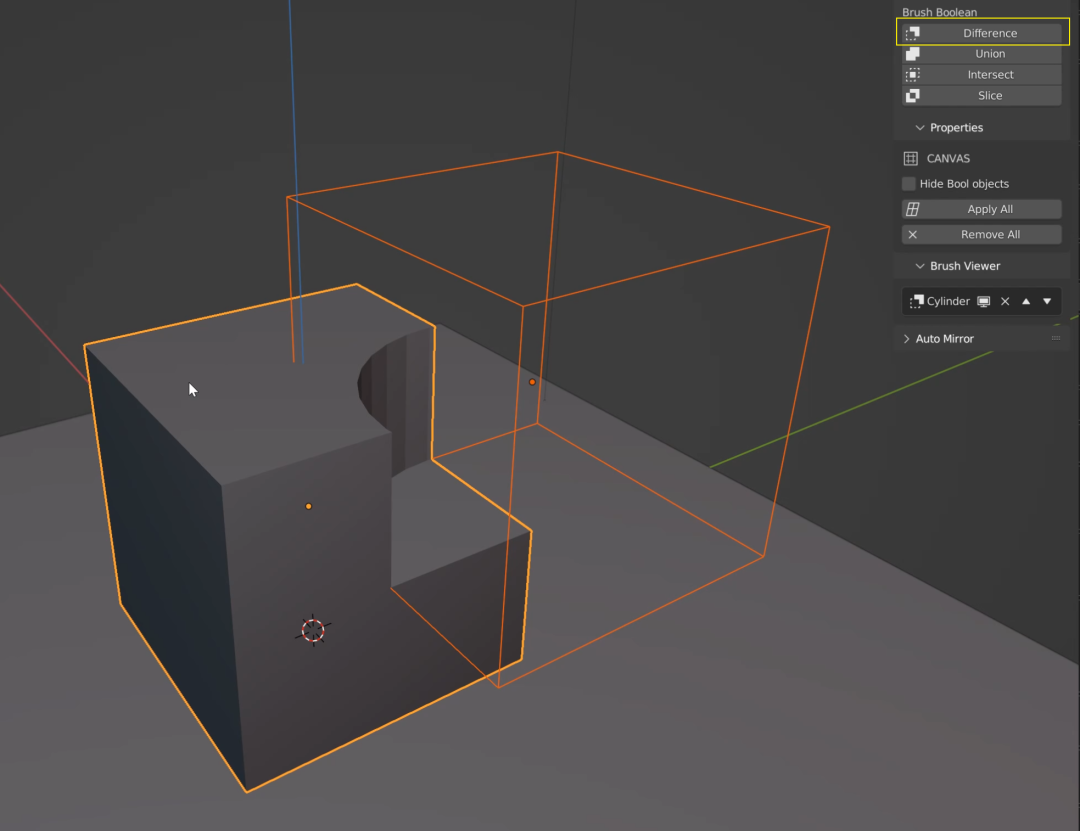
Task: Click the Brush Boolean heading
Action: click(x=939, y=12)
